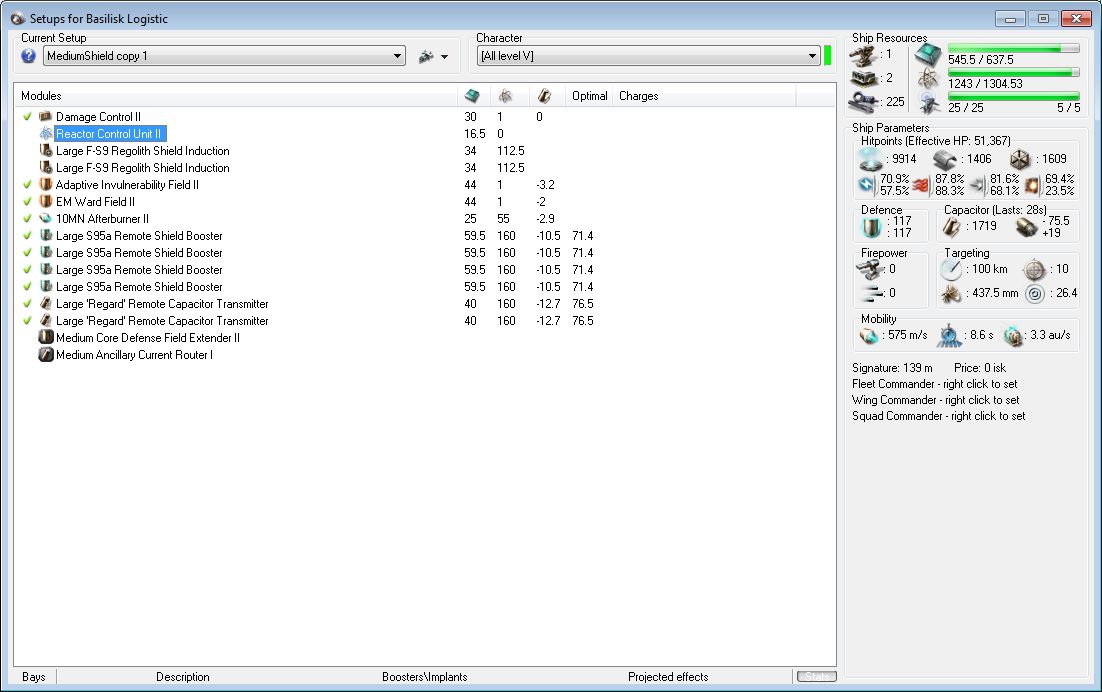Click the calibration icon showing 225
Viewport: 1102px width, 692px height.
pos(863,103)
